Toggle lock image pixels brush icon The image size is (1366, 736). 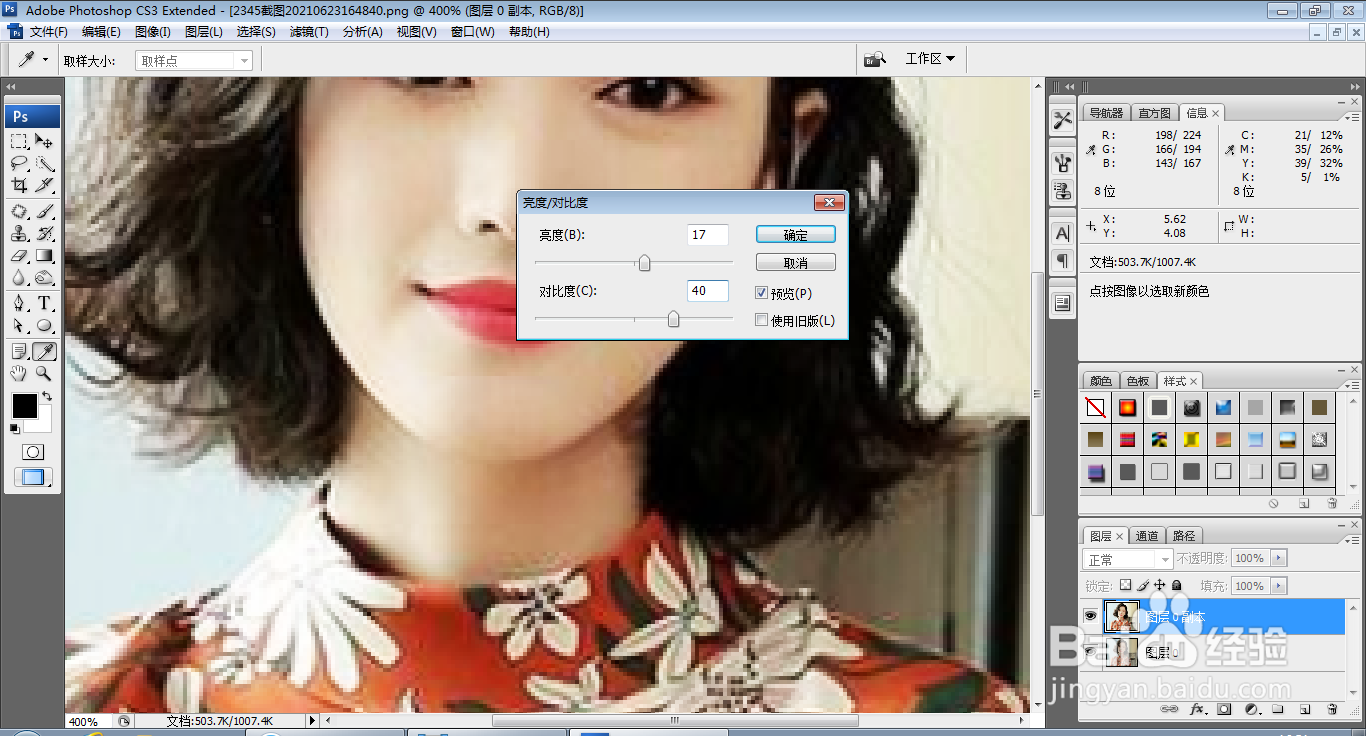tap(1143, 585)
